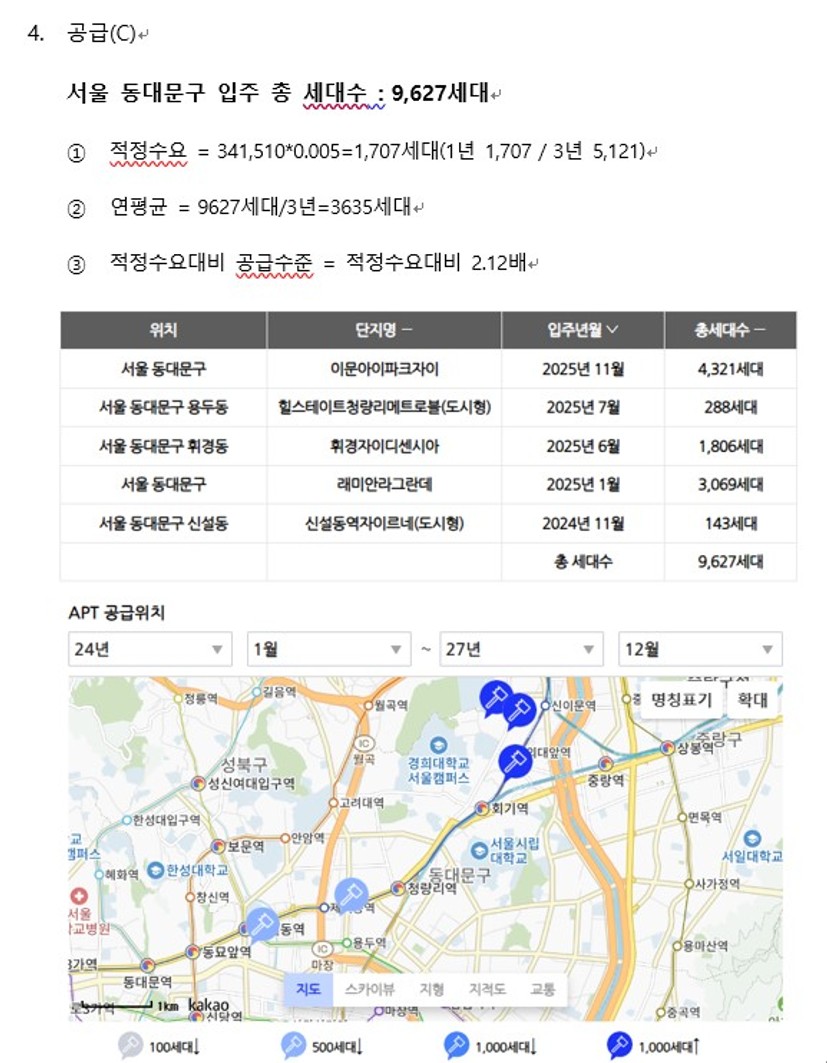
Task: Click the 청량리역 station icon
Action: (398, 888)
